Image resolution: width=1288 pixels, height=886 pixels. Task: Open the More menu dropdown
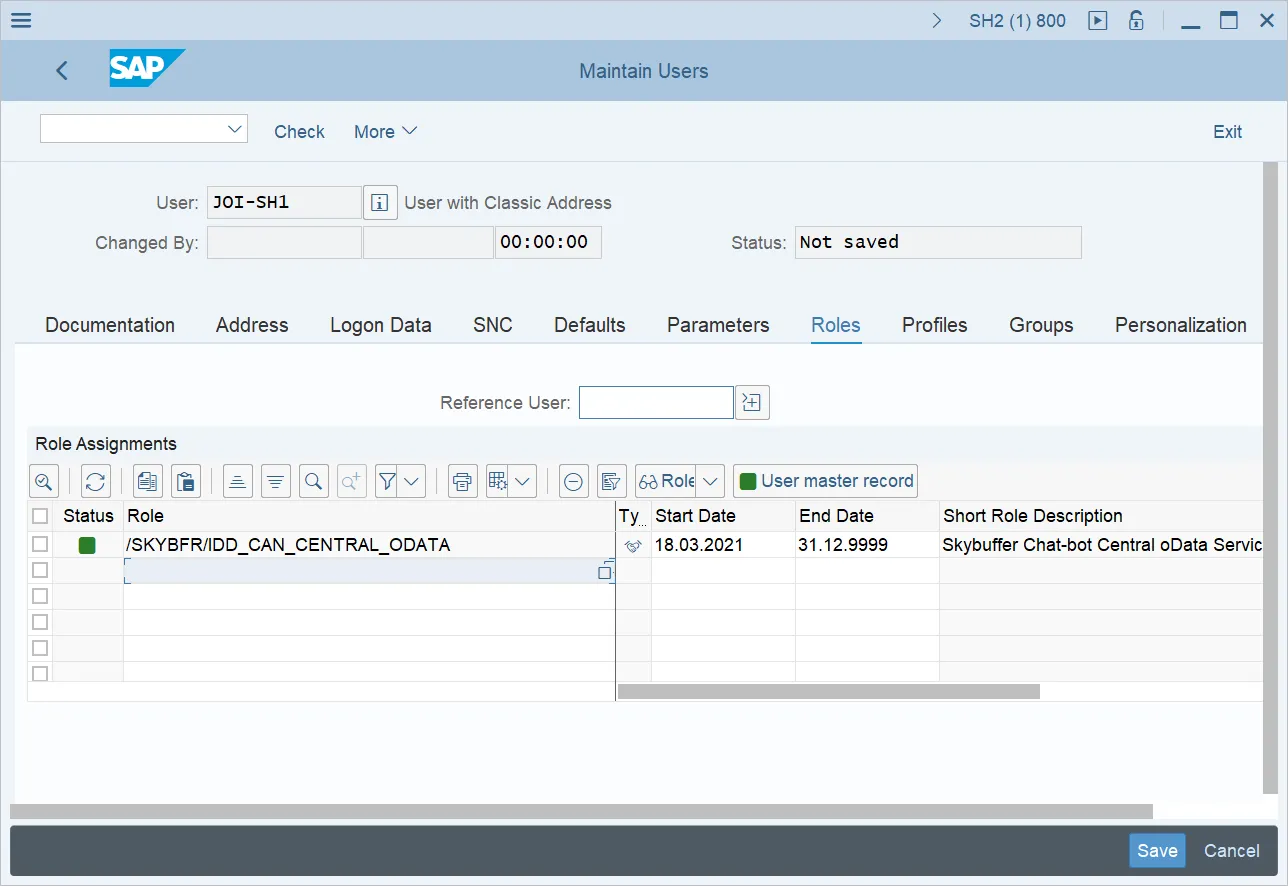pos(385,132)
